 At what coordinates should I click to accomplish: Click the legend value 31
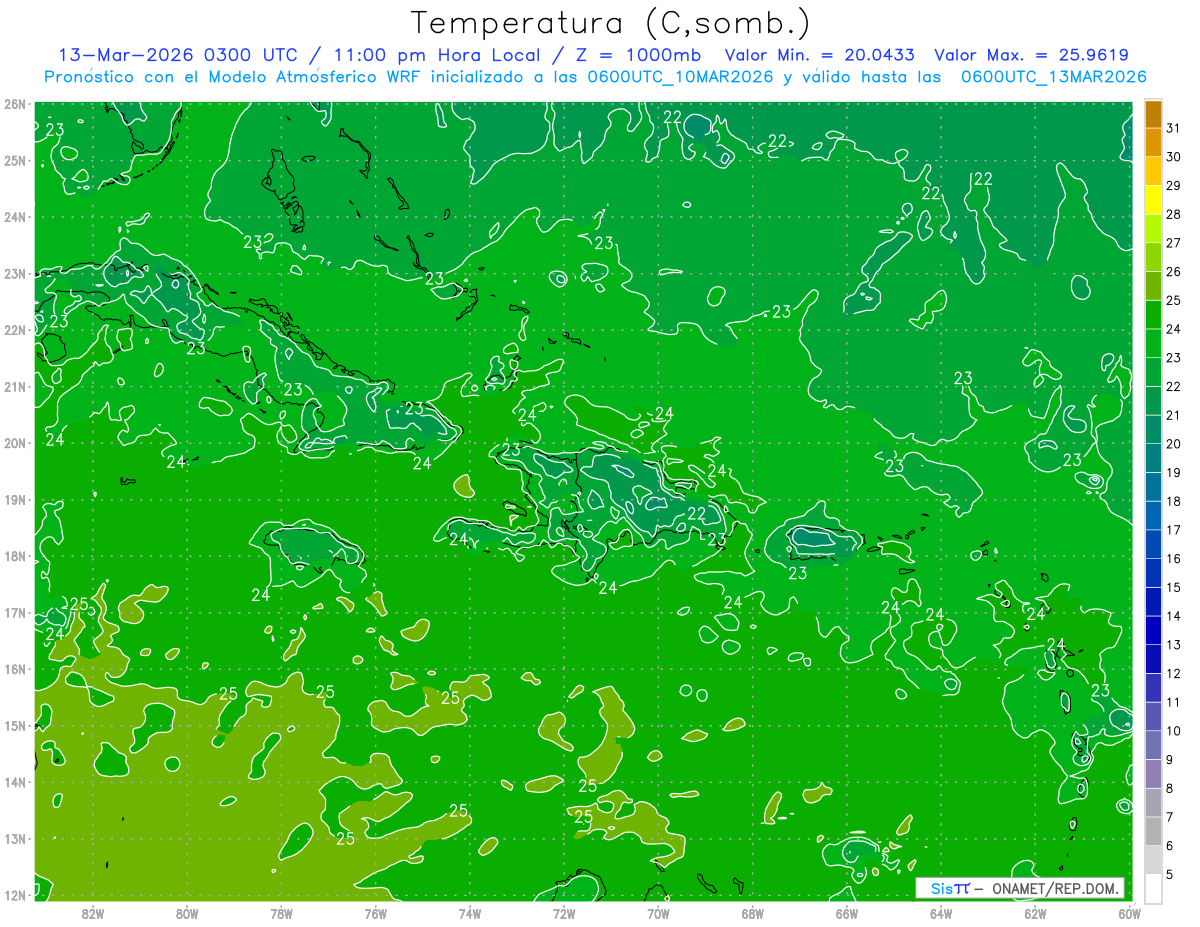coord(1174,128)
